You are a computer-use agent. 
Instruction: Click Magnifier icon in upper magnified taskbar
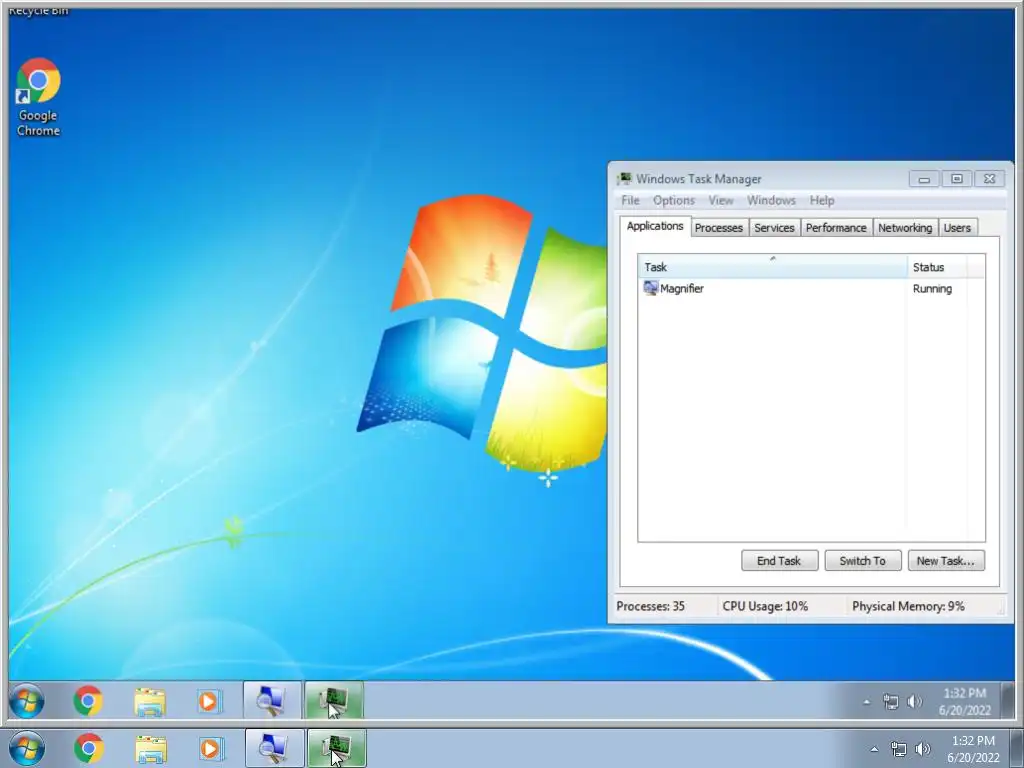tap(272, 700)
